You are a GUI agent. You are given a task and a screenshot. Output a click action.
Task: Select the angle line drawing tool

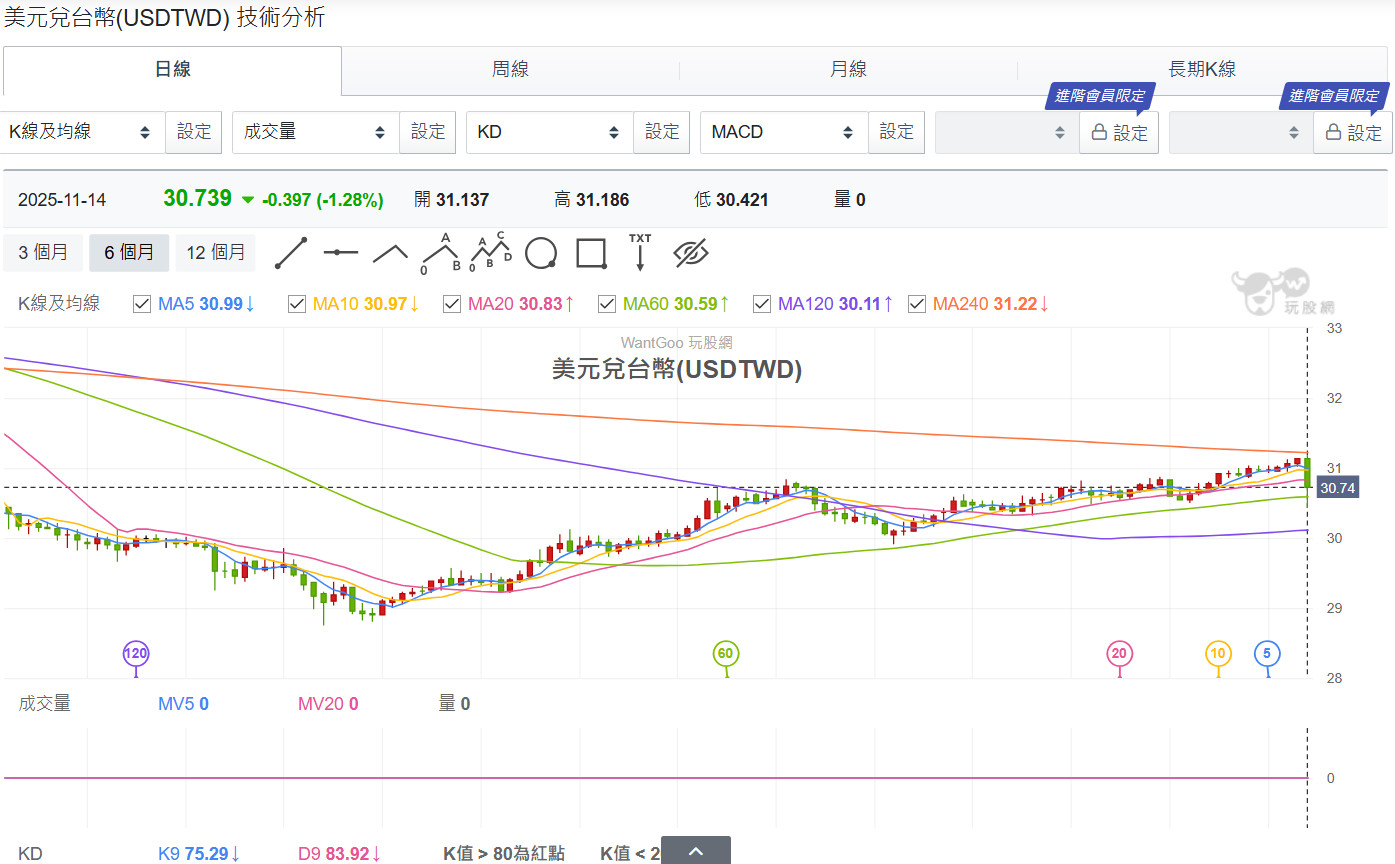[x=390, y=253]
